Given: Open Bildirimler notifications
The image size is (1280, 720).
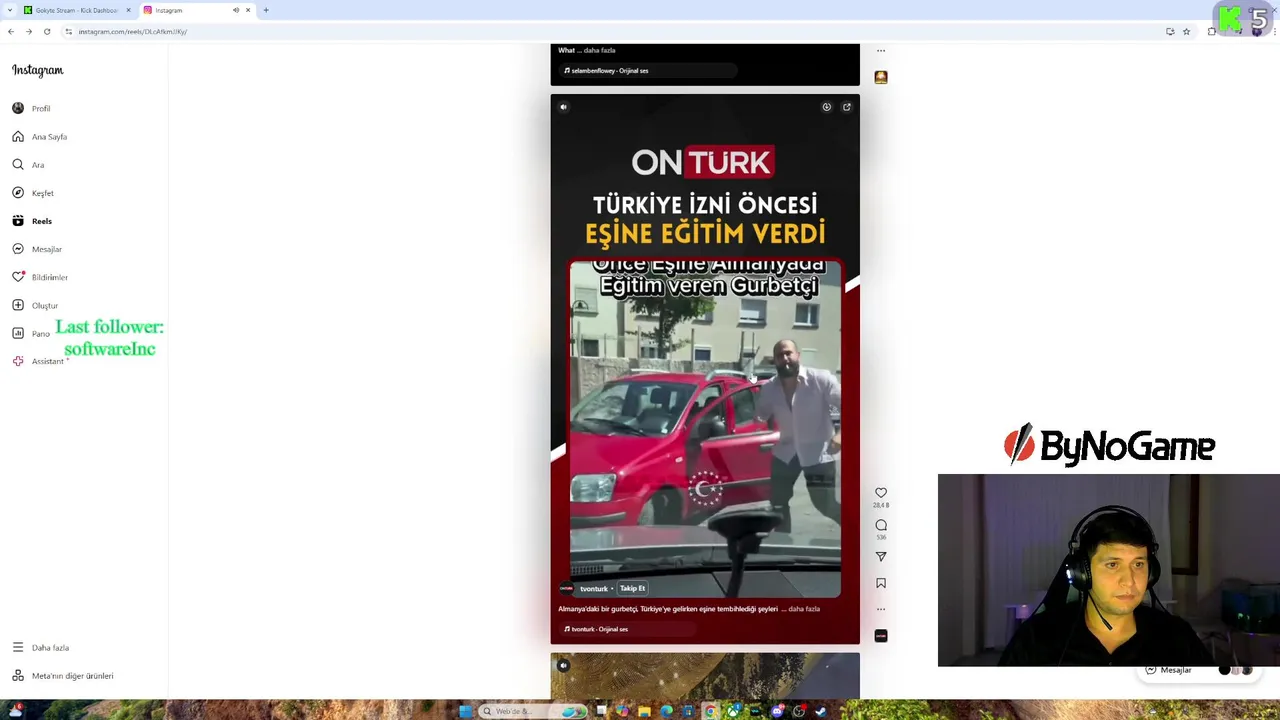Looking at the screenshot, I should (41, 276).
